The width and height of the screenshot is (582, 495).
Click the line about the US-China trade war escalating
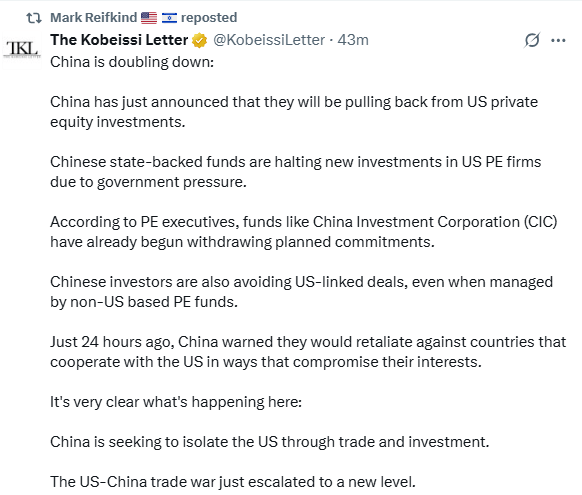point(233,482)
